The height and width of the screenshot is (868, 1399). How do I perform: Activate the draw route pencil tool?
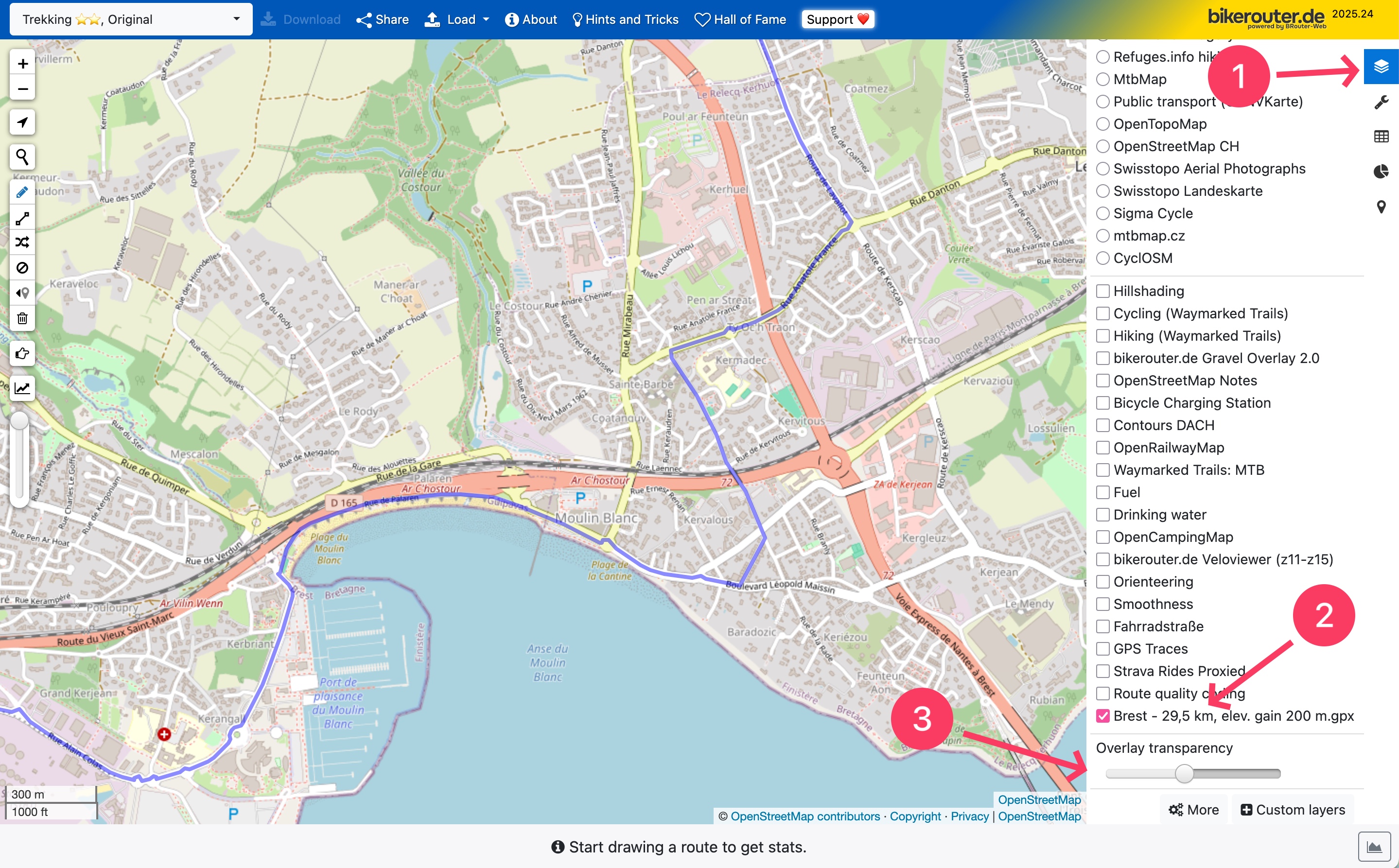click(x=22, y=192)
